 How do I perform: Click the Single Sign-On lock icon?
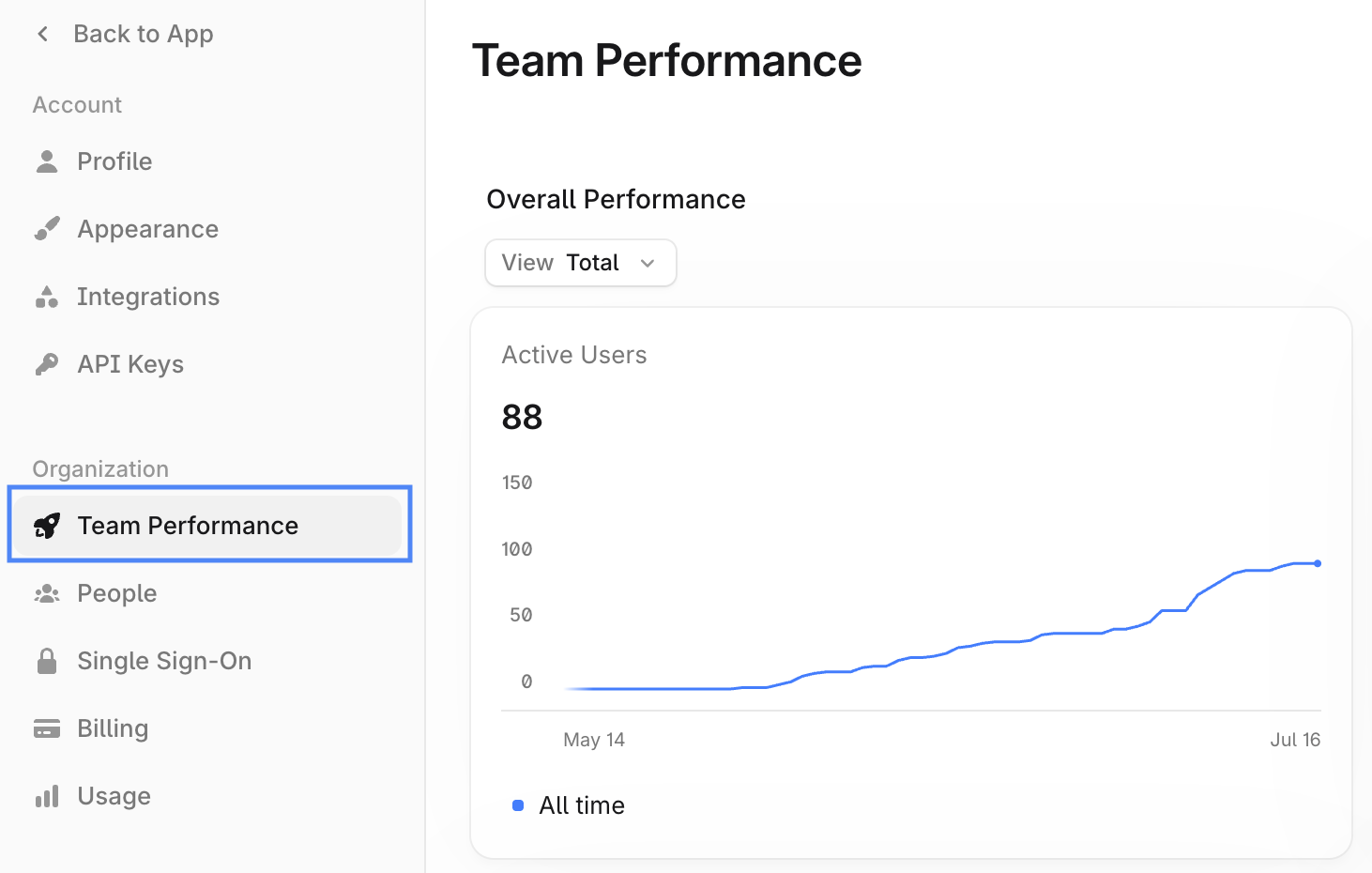tap(47, 661)
